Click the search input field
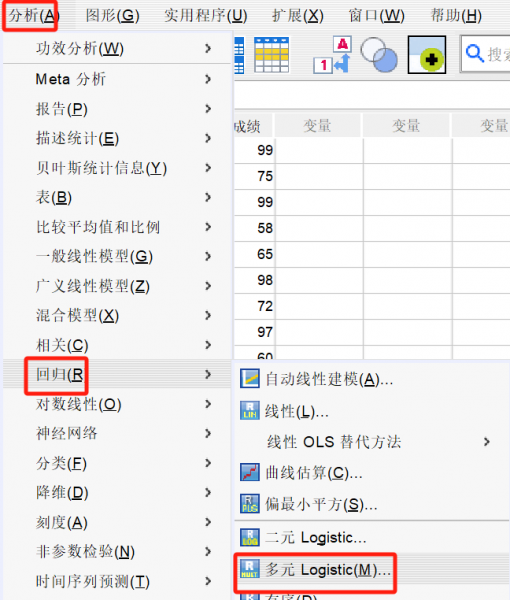The width and height of the screenshot is (510, 600). 486,54
